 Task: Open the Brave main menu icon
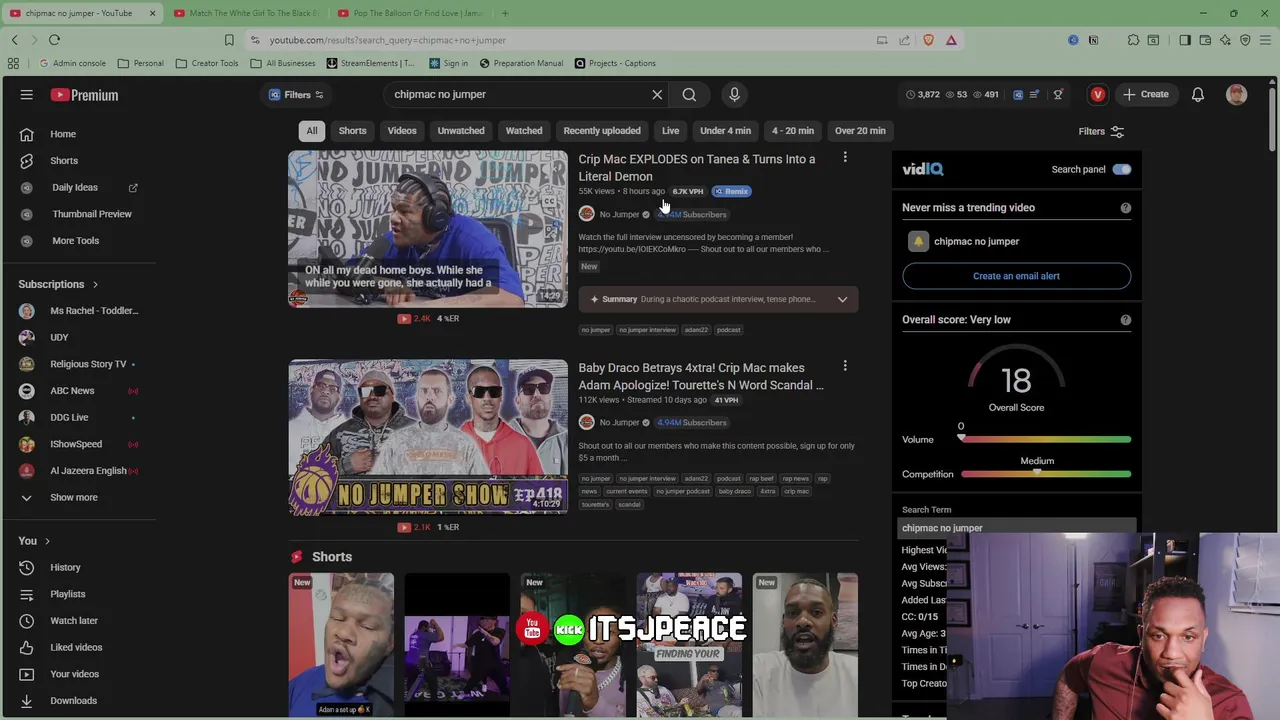click(1266, 40)
